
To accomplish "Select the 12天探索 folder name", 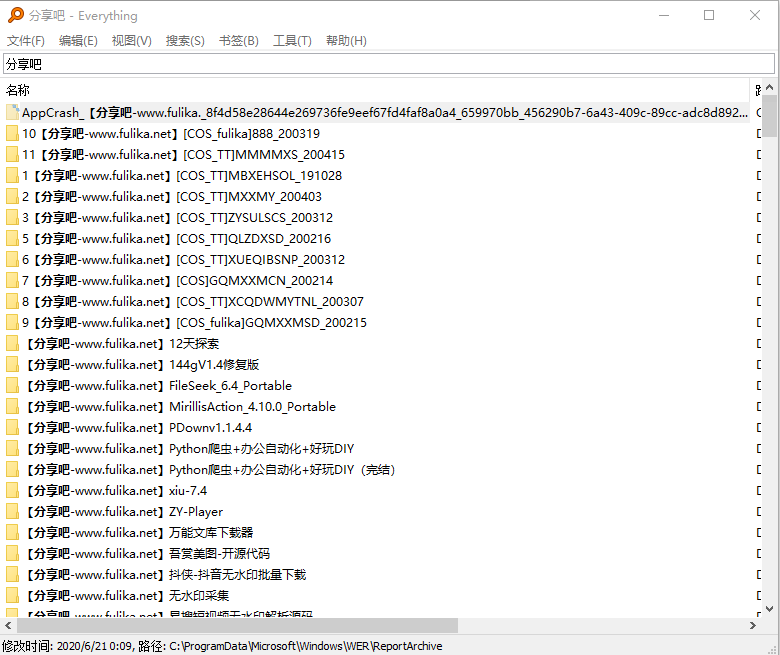I will coord(122,344).
